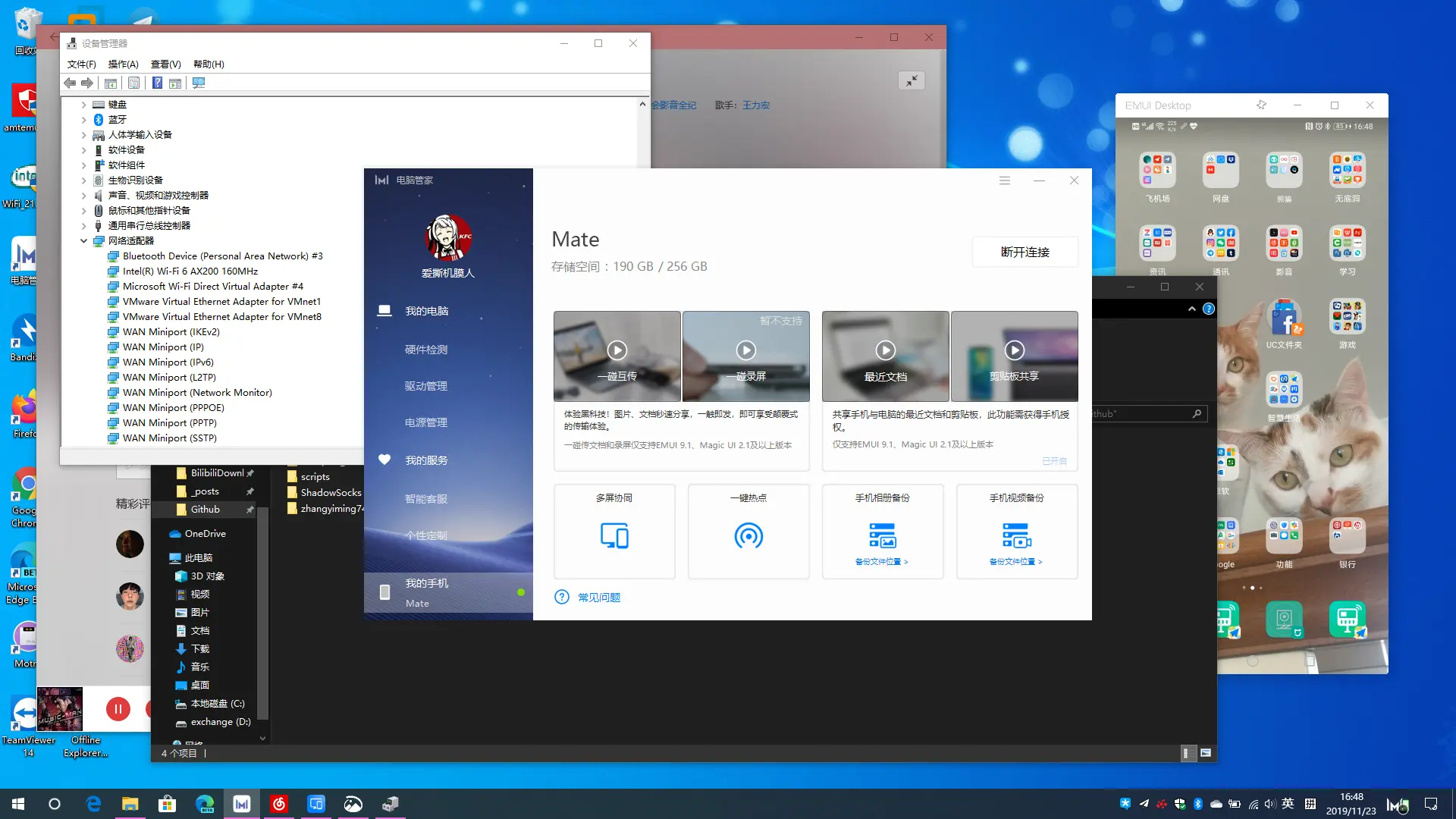Open 常见问题 FAQ link
This screenshot has width=1456, height=819.
coord(599,598)
